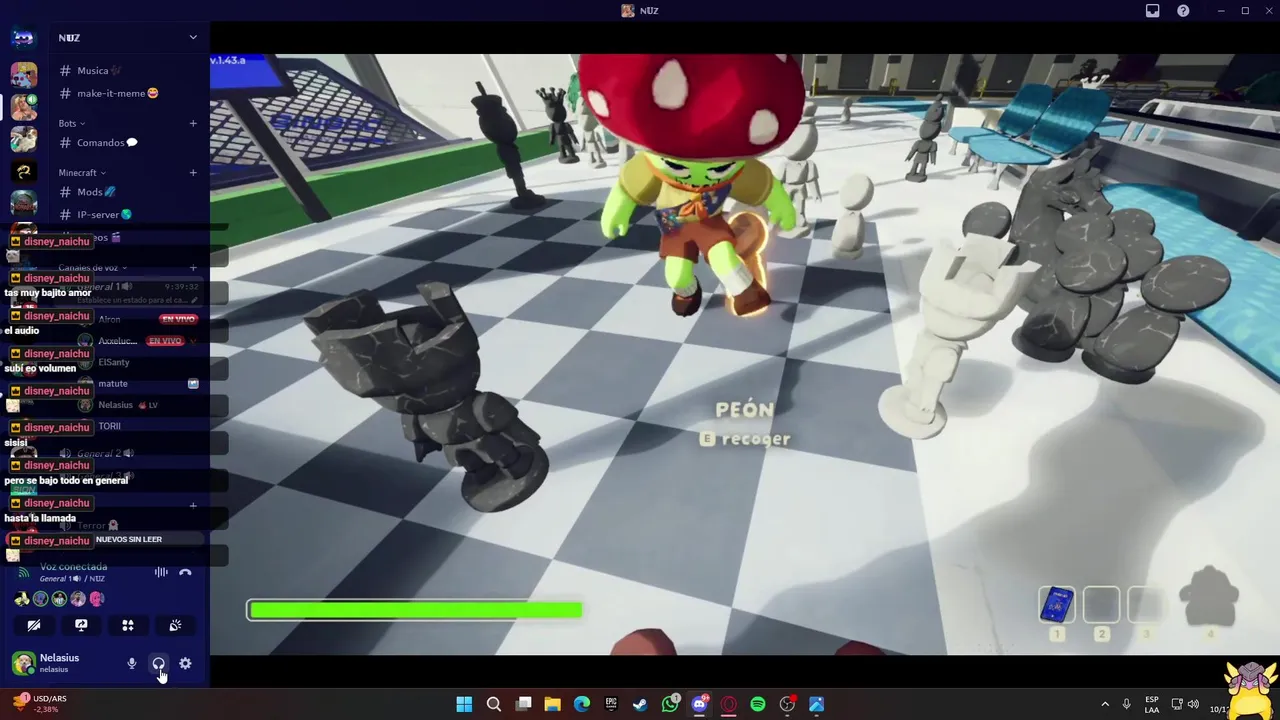The height and width of the screenshot is (720, 1280).
Task: Open Opera GX from taskbar
Action: coord(729,704)
